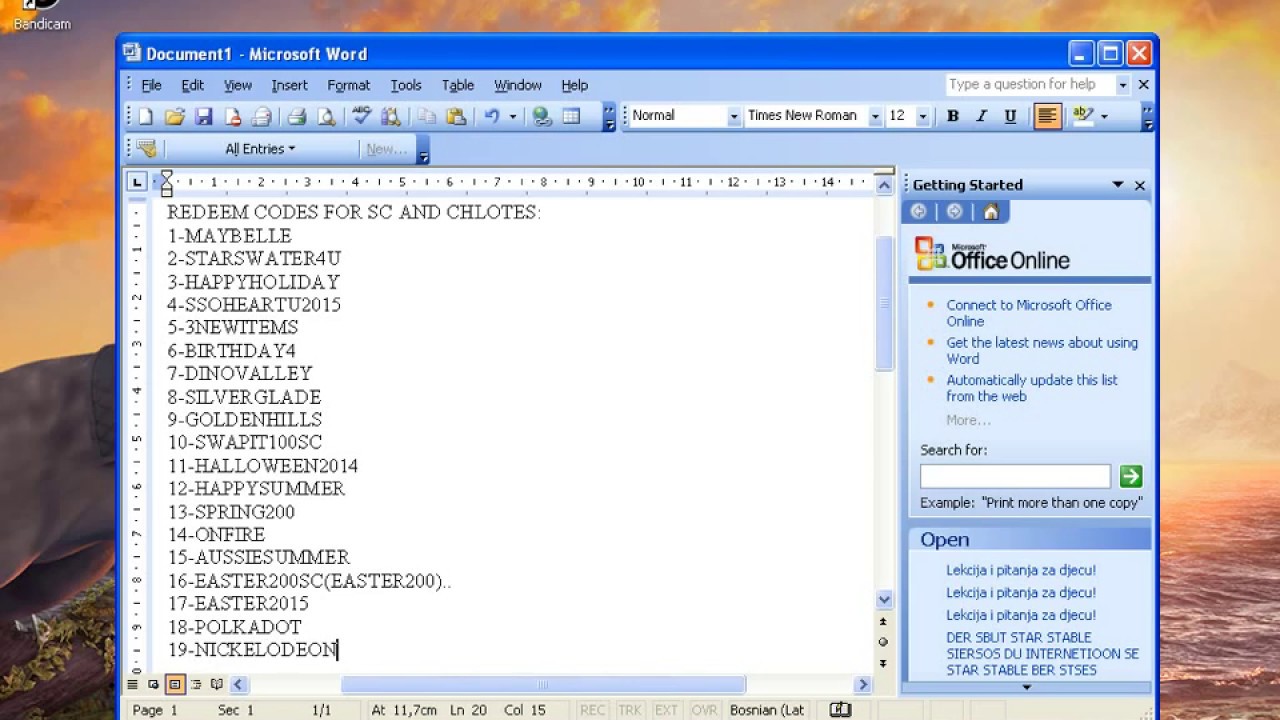The image size is (1280, 720).
Task: Click the Paste clipboard icon
Action: 456,117
